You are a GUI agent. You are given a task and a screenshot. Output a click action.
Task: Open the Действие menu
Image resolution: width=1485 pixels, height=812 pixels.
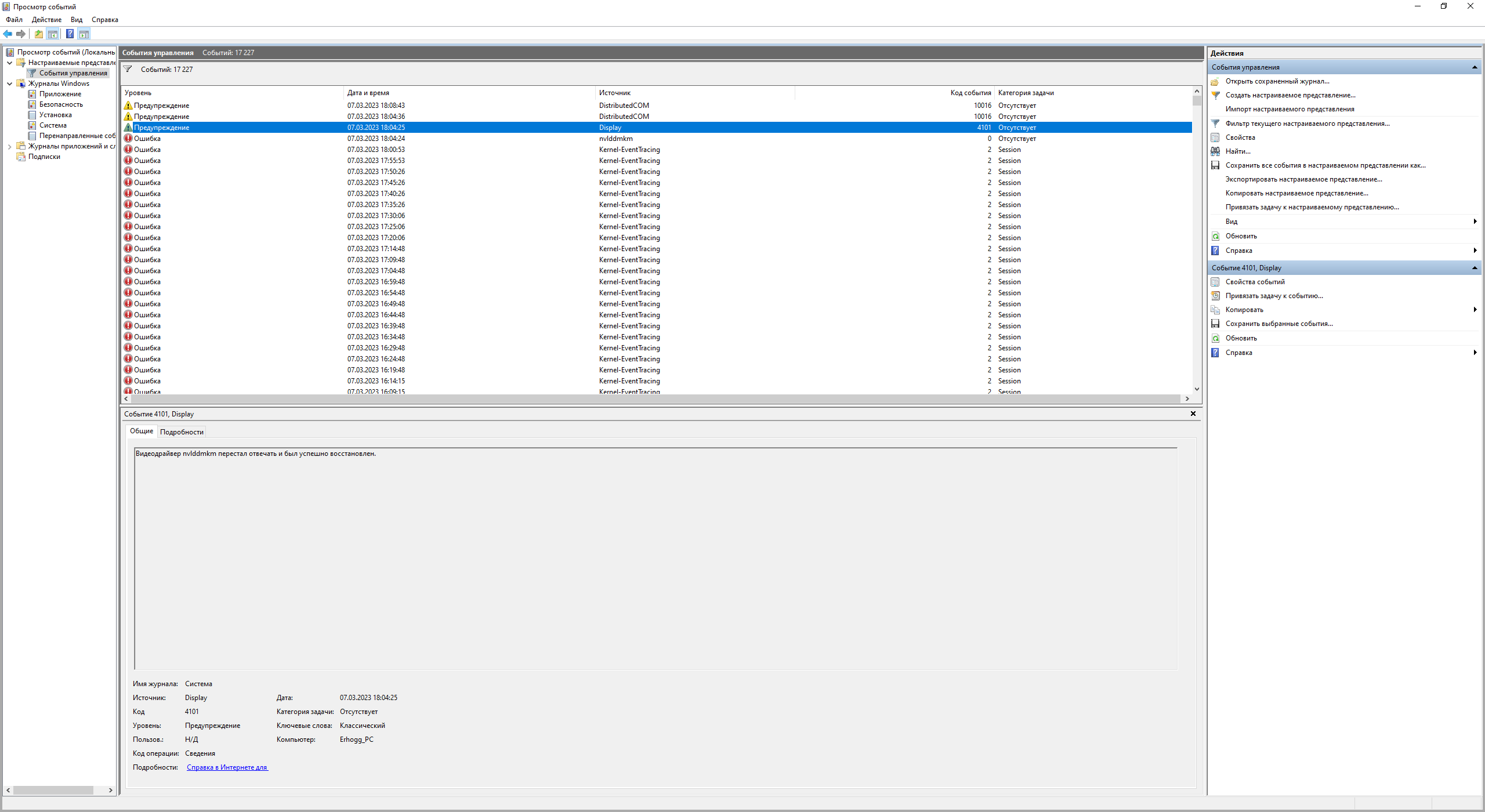click(x=46, y=20)
